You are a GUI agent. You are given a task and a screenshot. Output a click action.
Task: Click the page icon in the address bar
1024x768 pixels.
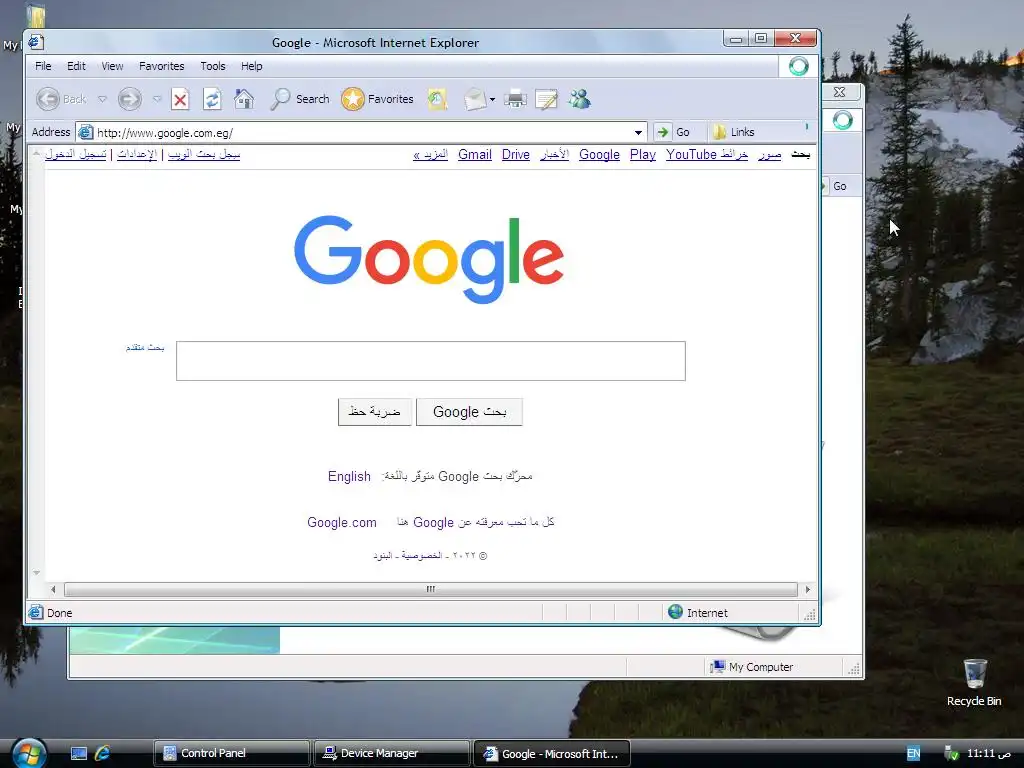pos(86,133)
